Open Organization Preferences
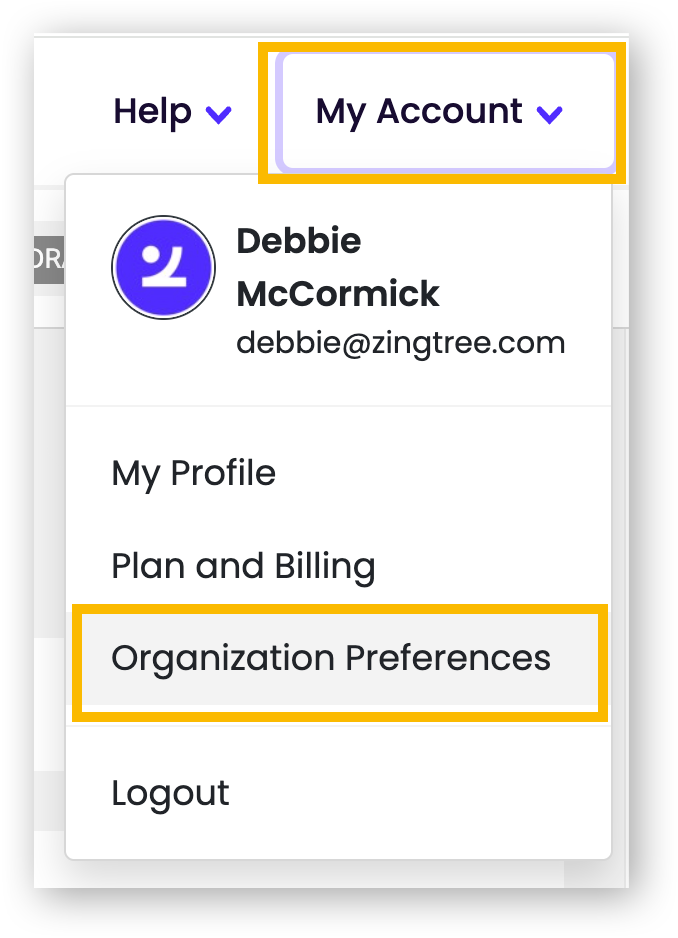Image resolution: width=678 pixels, height=938 pixels. [x=330, y=658]
